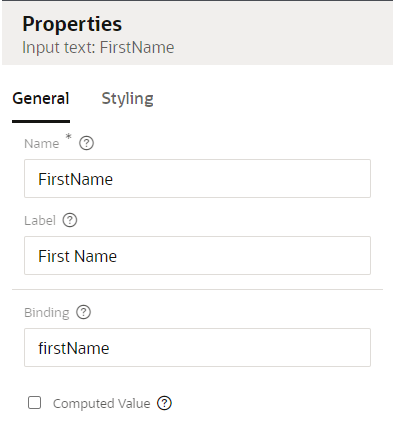
Task: Focus the Binding field with firstName
Action: (197, 348)
